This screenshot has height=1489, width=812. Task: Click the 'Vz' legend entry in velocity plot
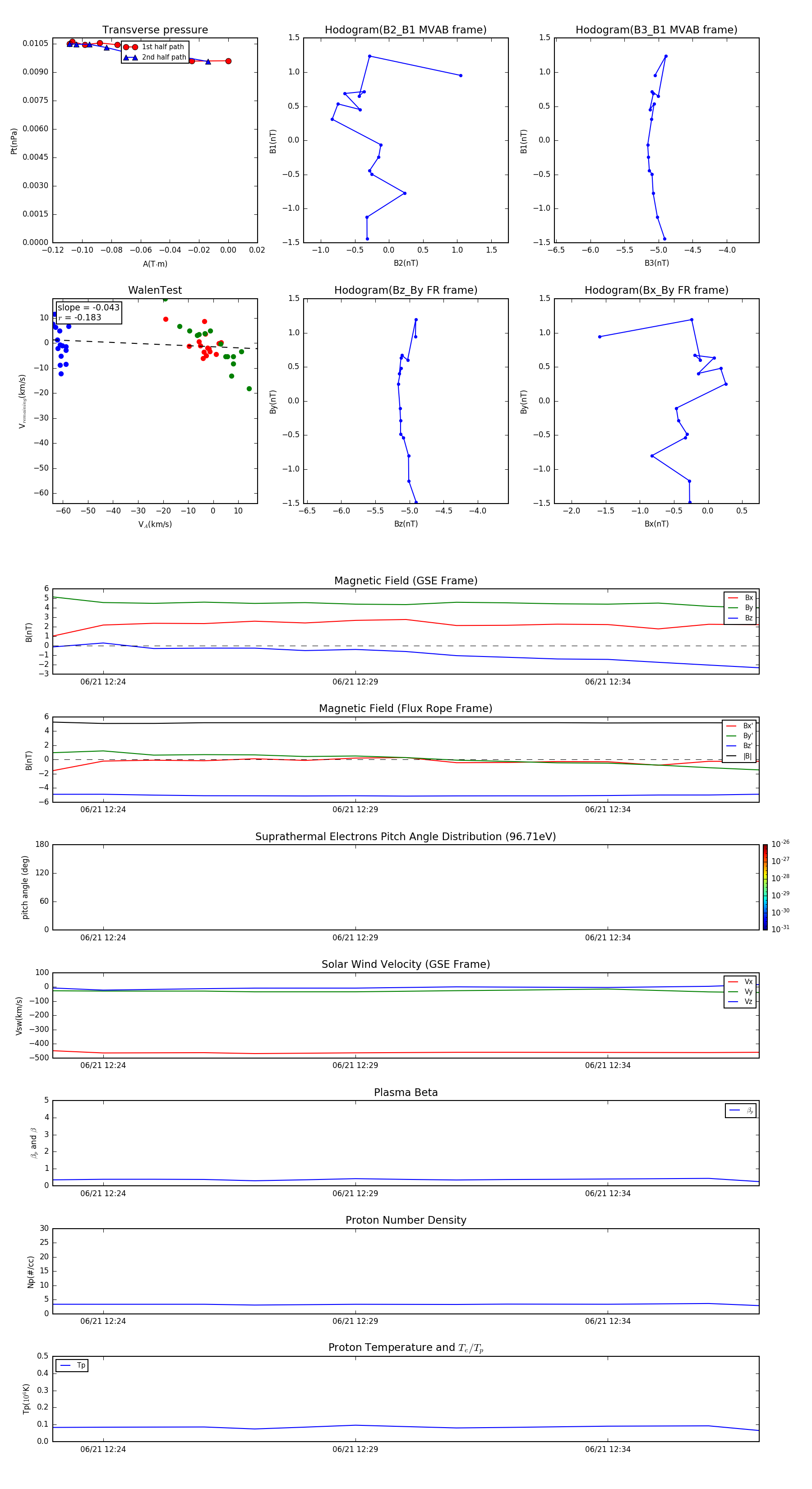740,1002
